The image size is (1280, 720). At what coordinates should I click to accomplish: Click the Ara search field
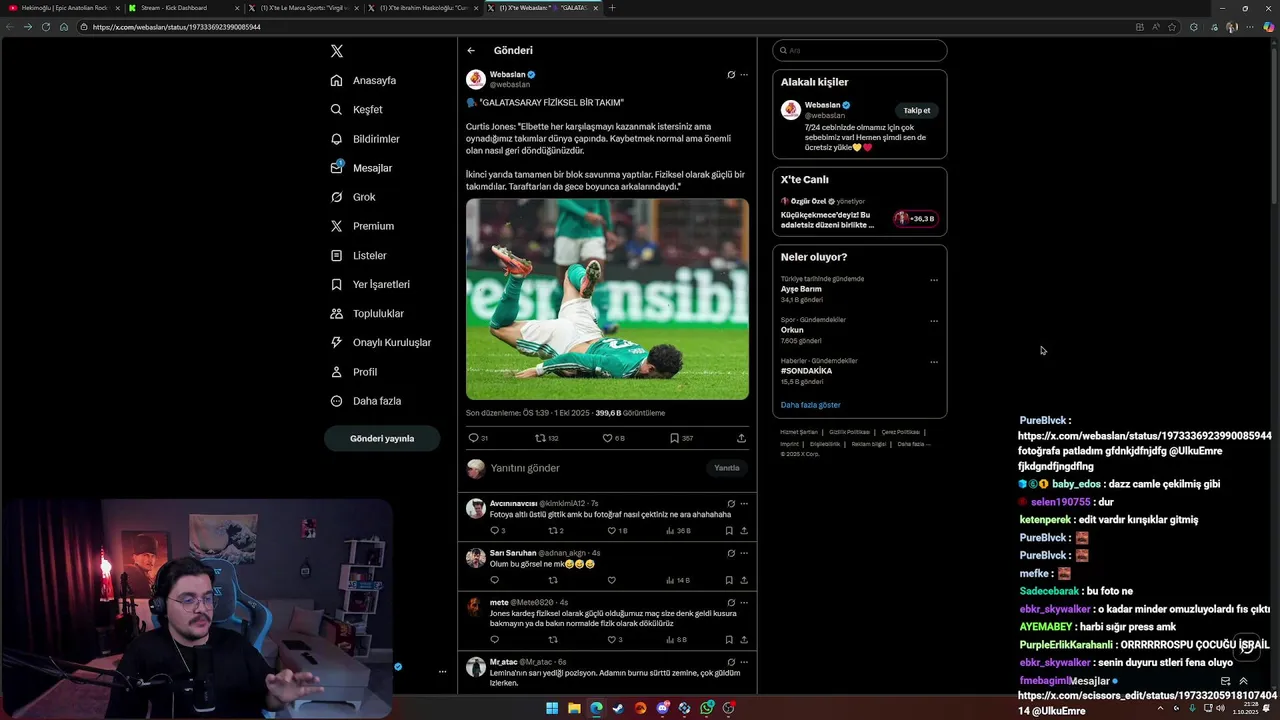[860, 50]
